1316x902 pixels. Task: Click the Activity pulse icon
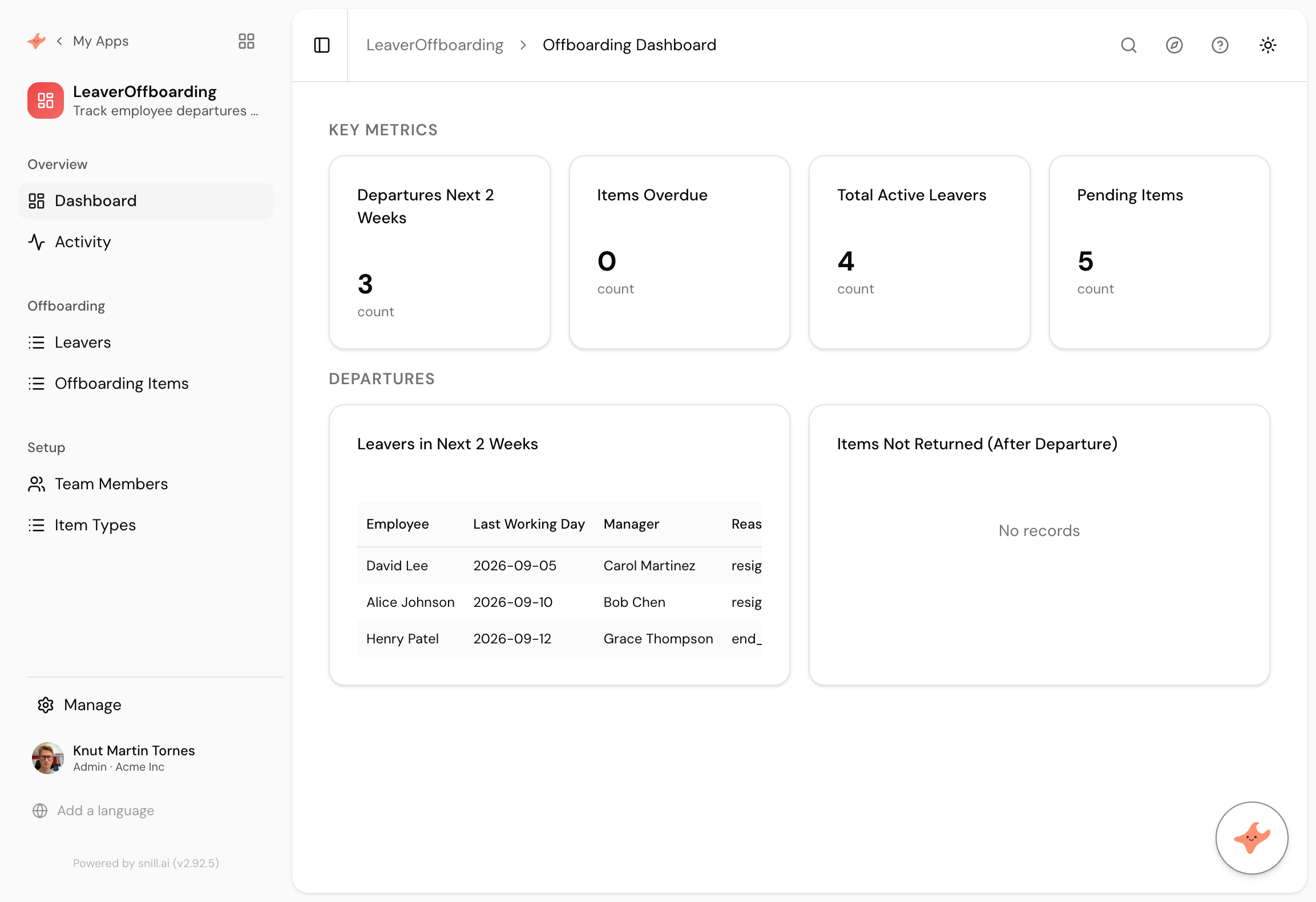[x=37, y=242]
